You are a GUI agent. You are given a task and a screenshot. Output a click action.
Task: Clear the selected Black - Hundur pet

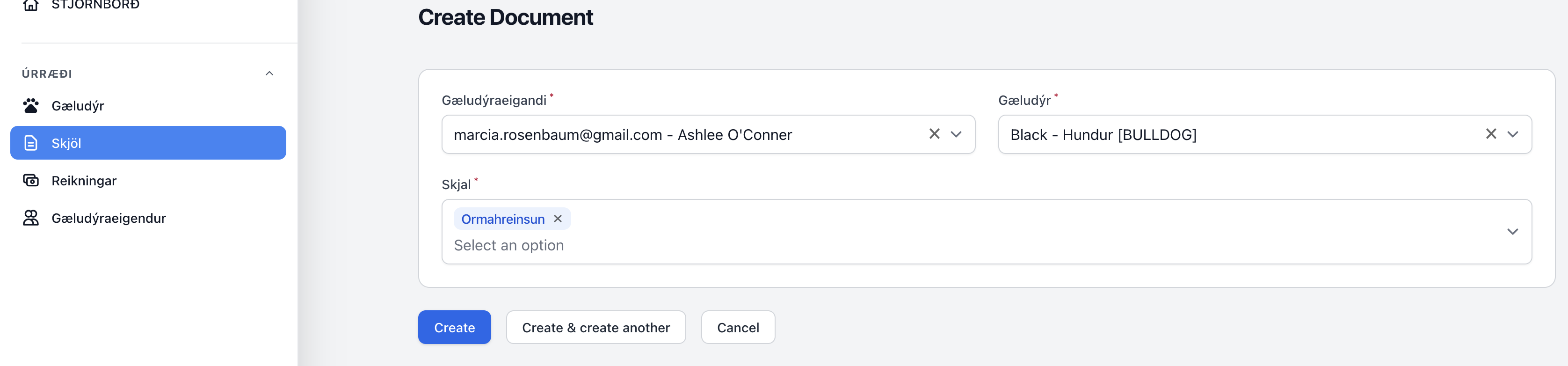[1491, 134]
